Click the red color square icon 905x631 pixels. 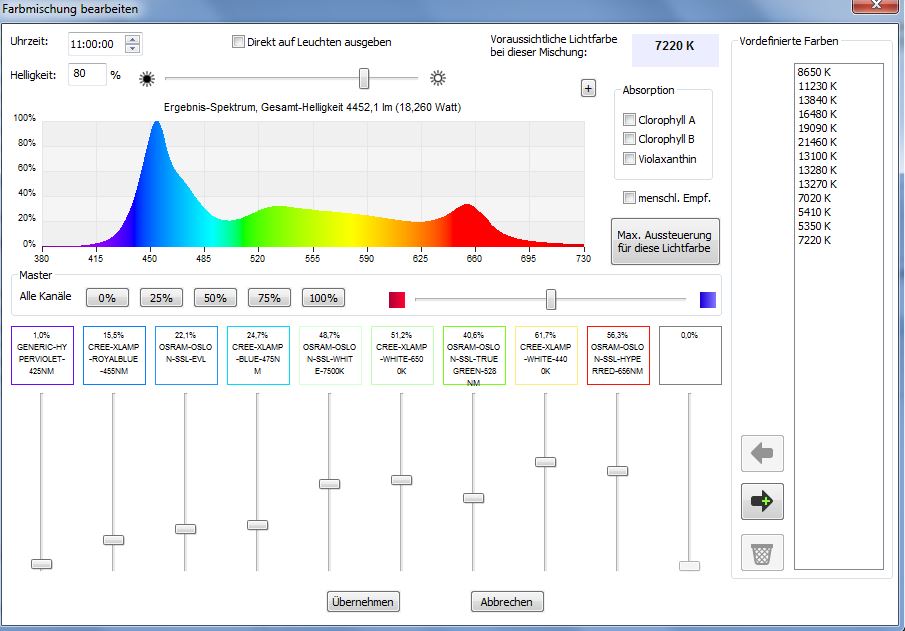coord(397,299)
